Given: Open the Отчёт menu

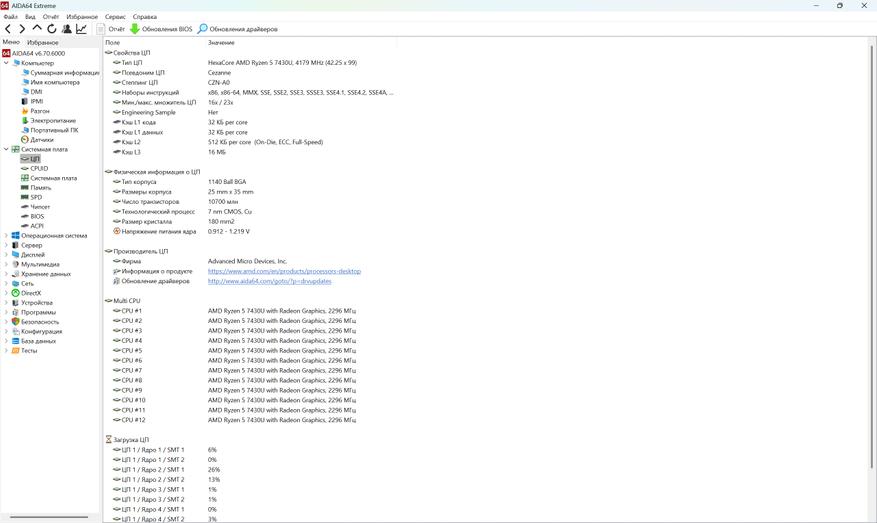Looking at the screenshot, I should point(51,17).
